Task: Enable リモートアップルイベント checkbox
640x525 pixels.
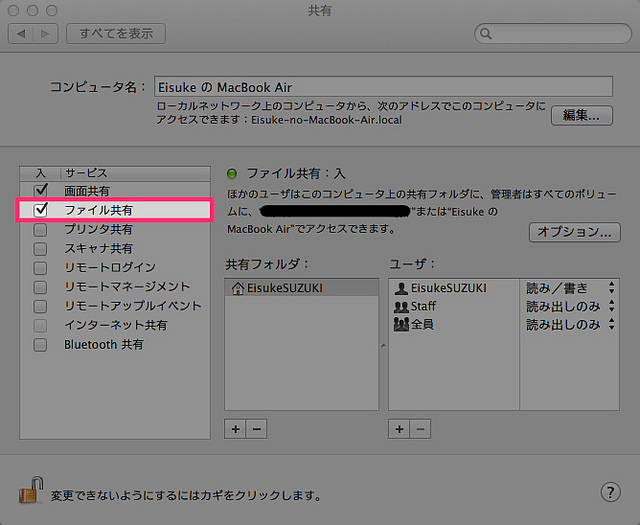Action: 40,306
